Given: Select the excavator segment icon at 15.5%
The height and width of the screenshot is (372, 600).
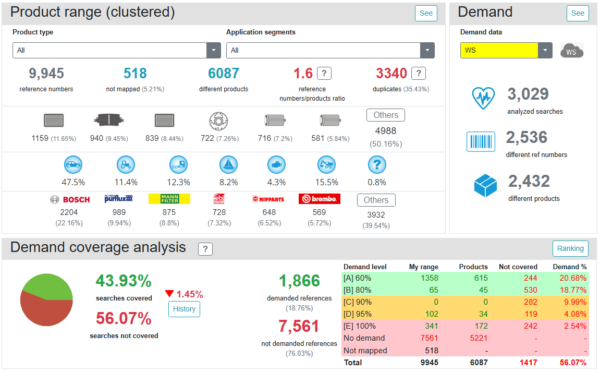Looking at the screenshot, I should coord(326,165).
